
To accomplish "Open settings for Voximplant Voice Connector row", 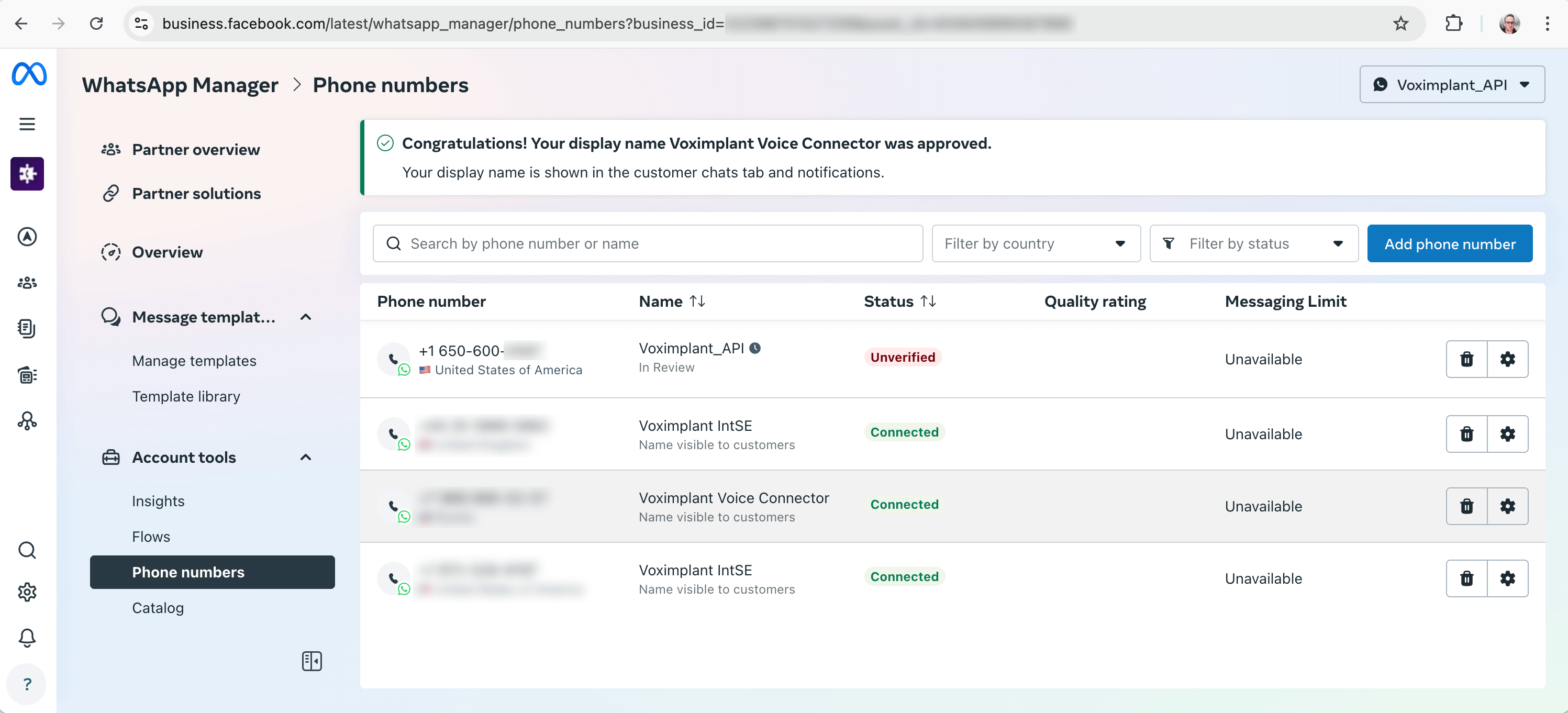I will [x=1507, y=506].
